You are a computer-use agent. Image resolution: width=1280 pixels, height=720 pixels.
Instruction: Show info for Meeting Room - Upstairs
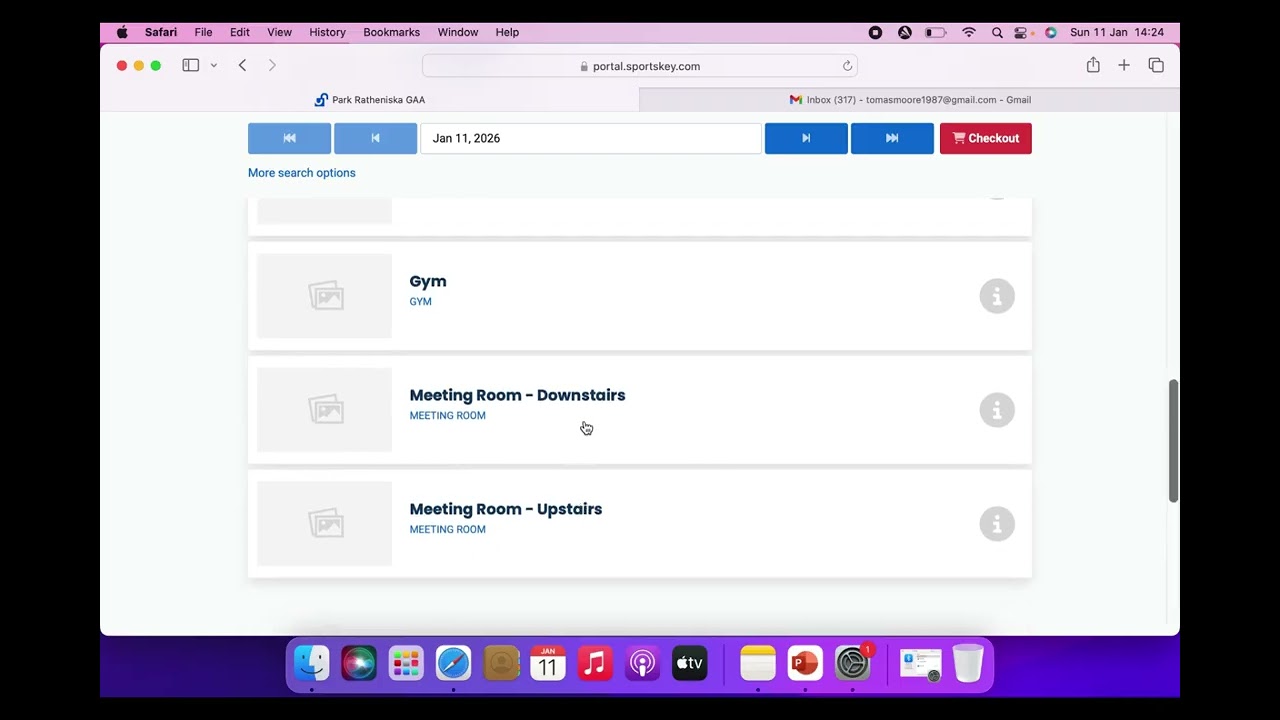[996, 524]
